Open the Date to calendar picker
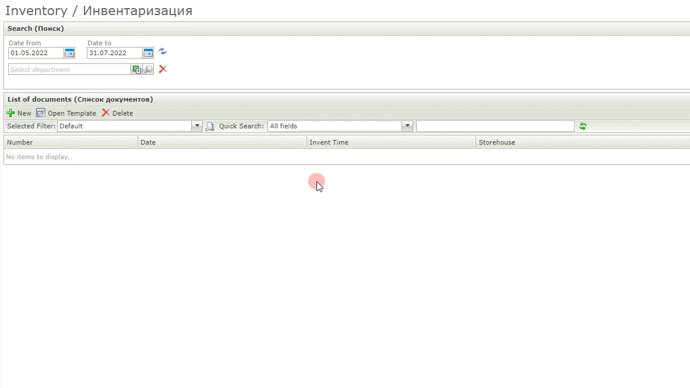The height and width of the screenshot is (388, 690). click(x=148, y=53)
